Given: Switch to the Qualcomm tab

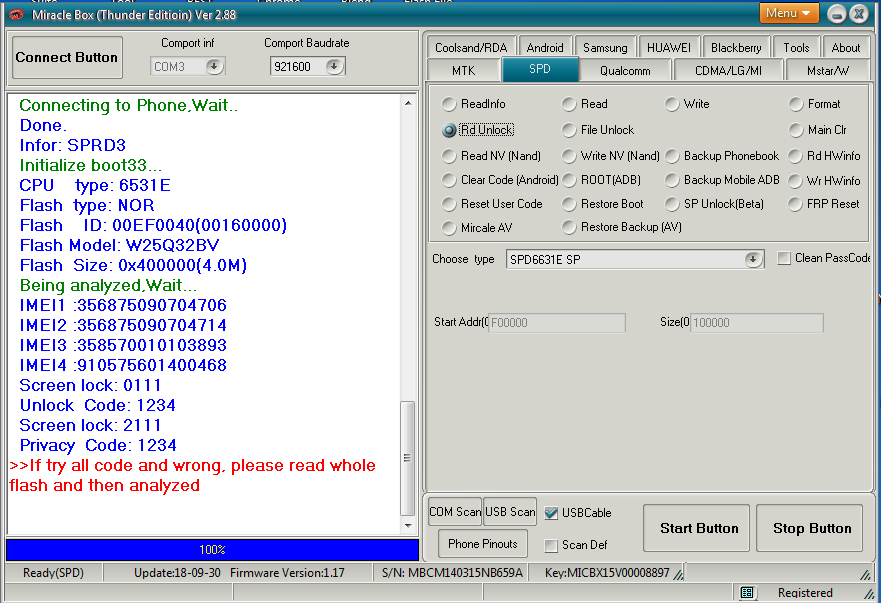Looking at the screenshot, I should [625, 70].
